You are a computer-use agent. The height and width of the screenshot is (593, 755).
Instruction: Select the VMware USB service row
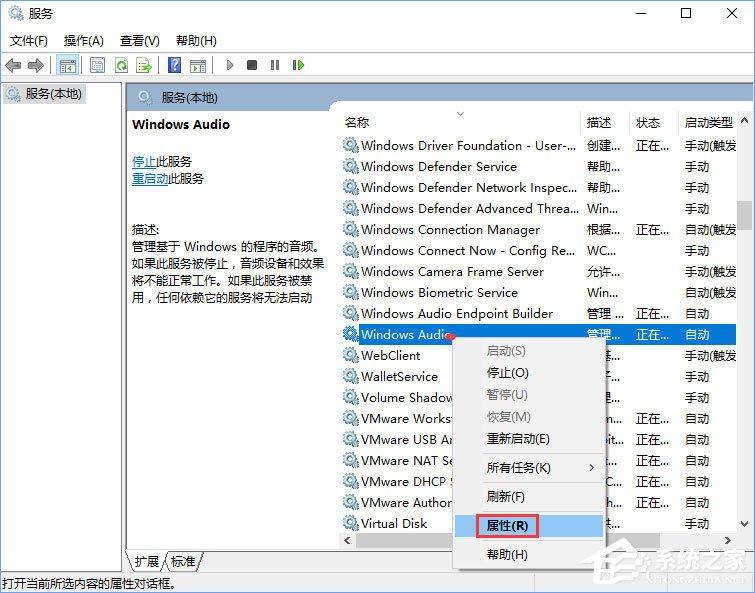pyautogui.click(x=397, y=439)
